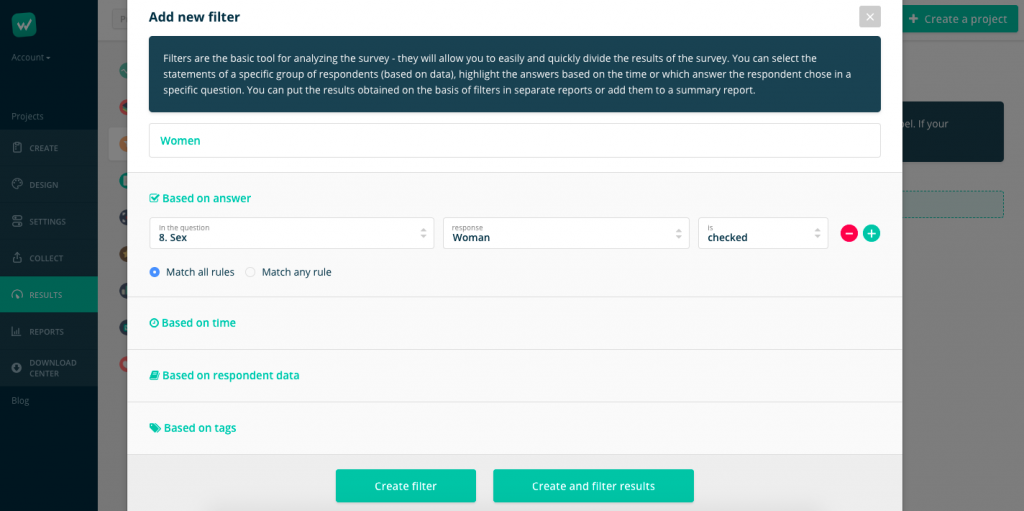Click the Settings sidebar icon
The width and height of the screenshot is (1024, 511).
(x=17, y=221)
